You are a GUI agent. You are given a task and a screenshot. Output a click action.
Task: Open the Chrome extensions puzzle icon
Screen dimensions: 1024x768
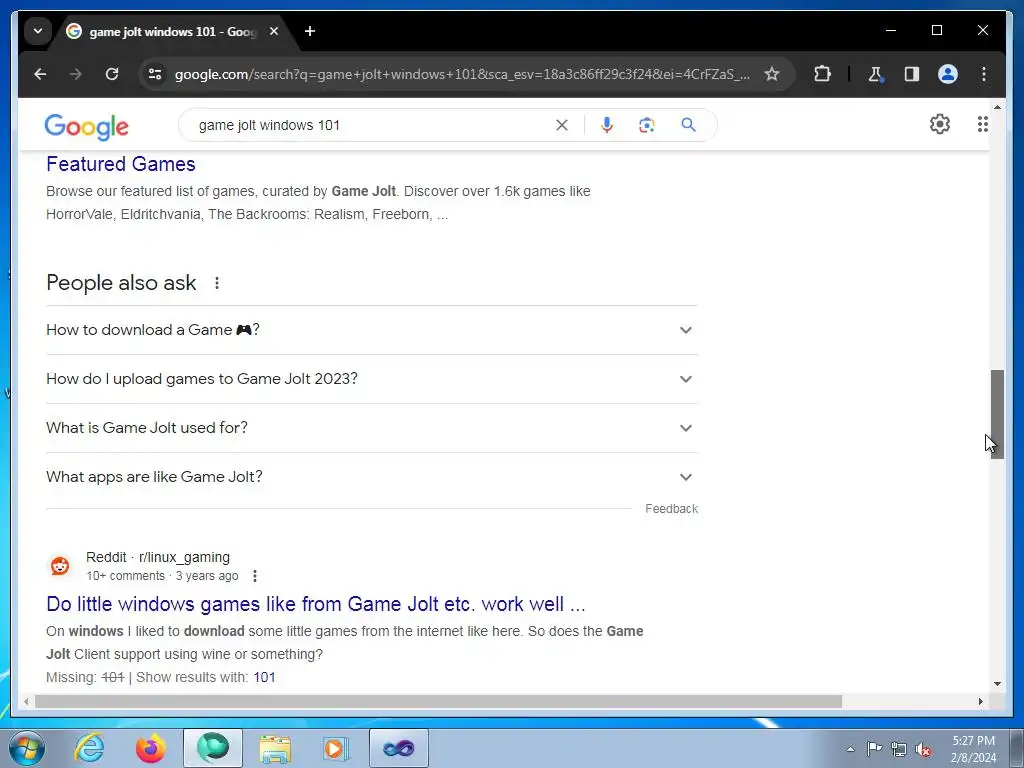pyautogui.click(x=822, y=74)
